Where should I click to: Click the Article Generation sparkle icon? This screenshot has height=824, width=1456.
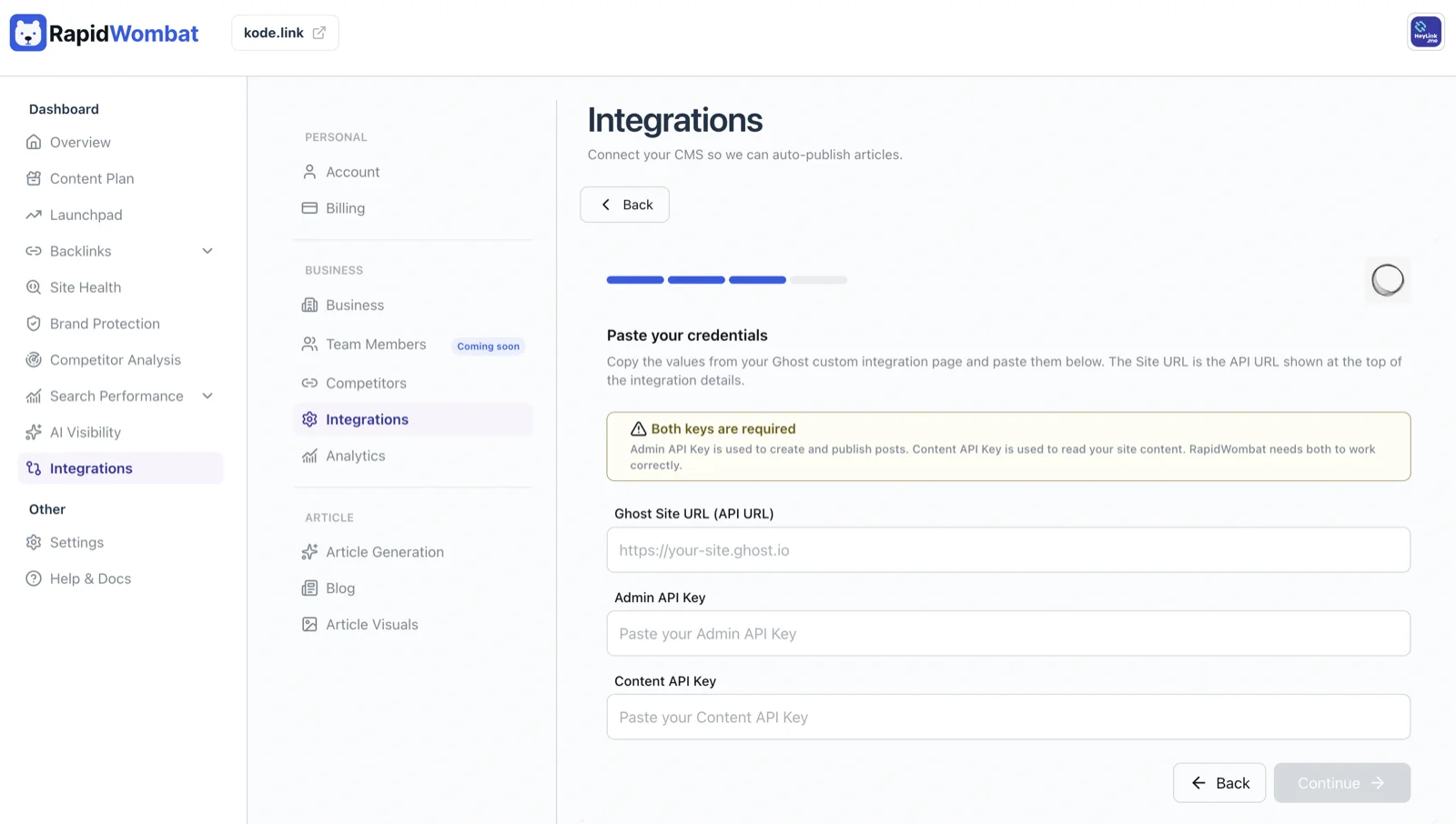[309, 552]
